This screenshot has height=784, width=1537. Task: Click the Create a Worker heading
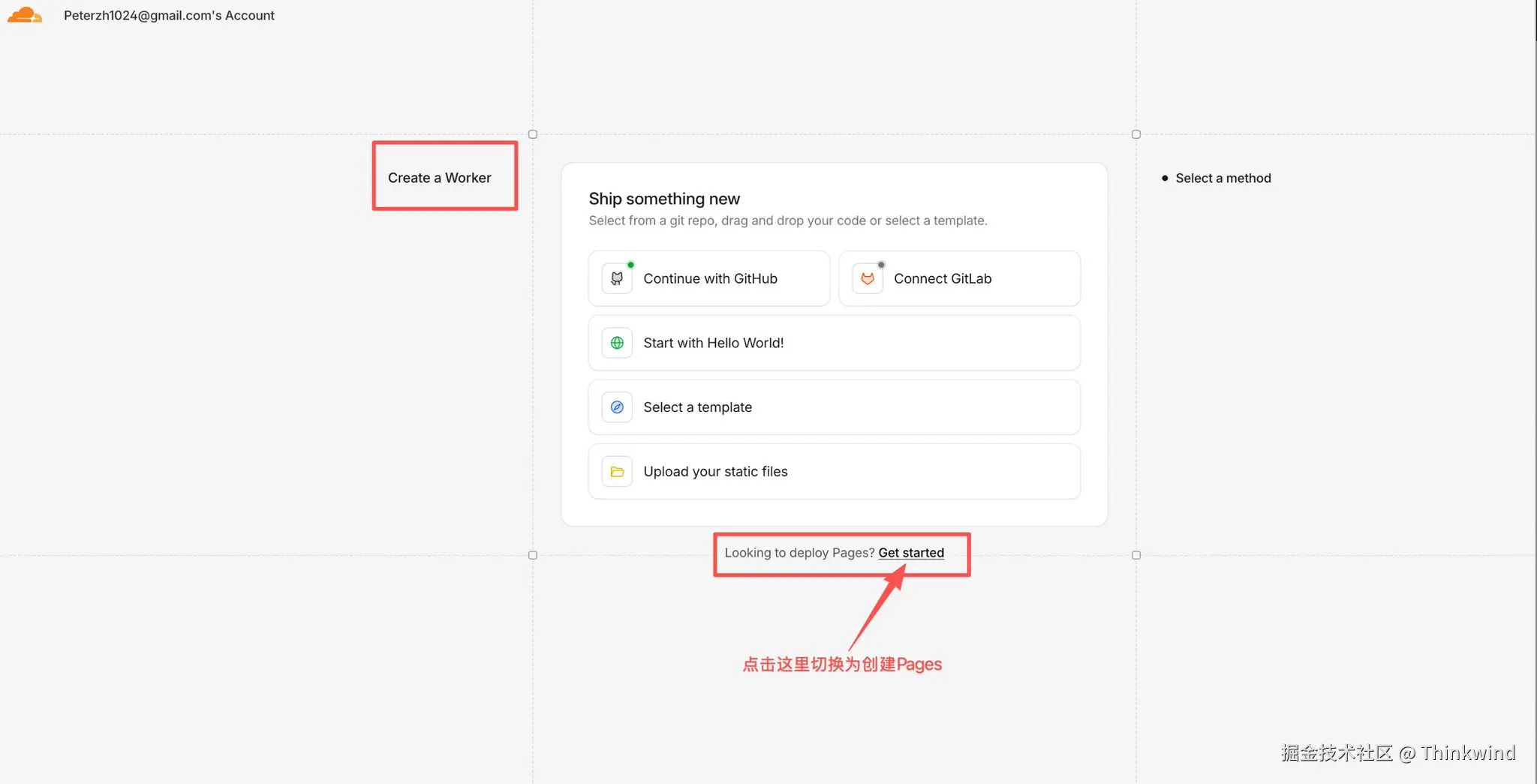click(x=440, y=178)
